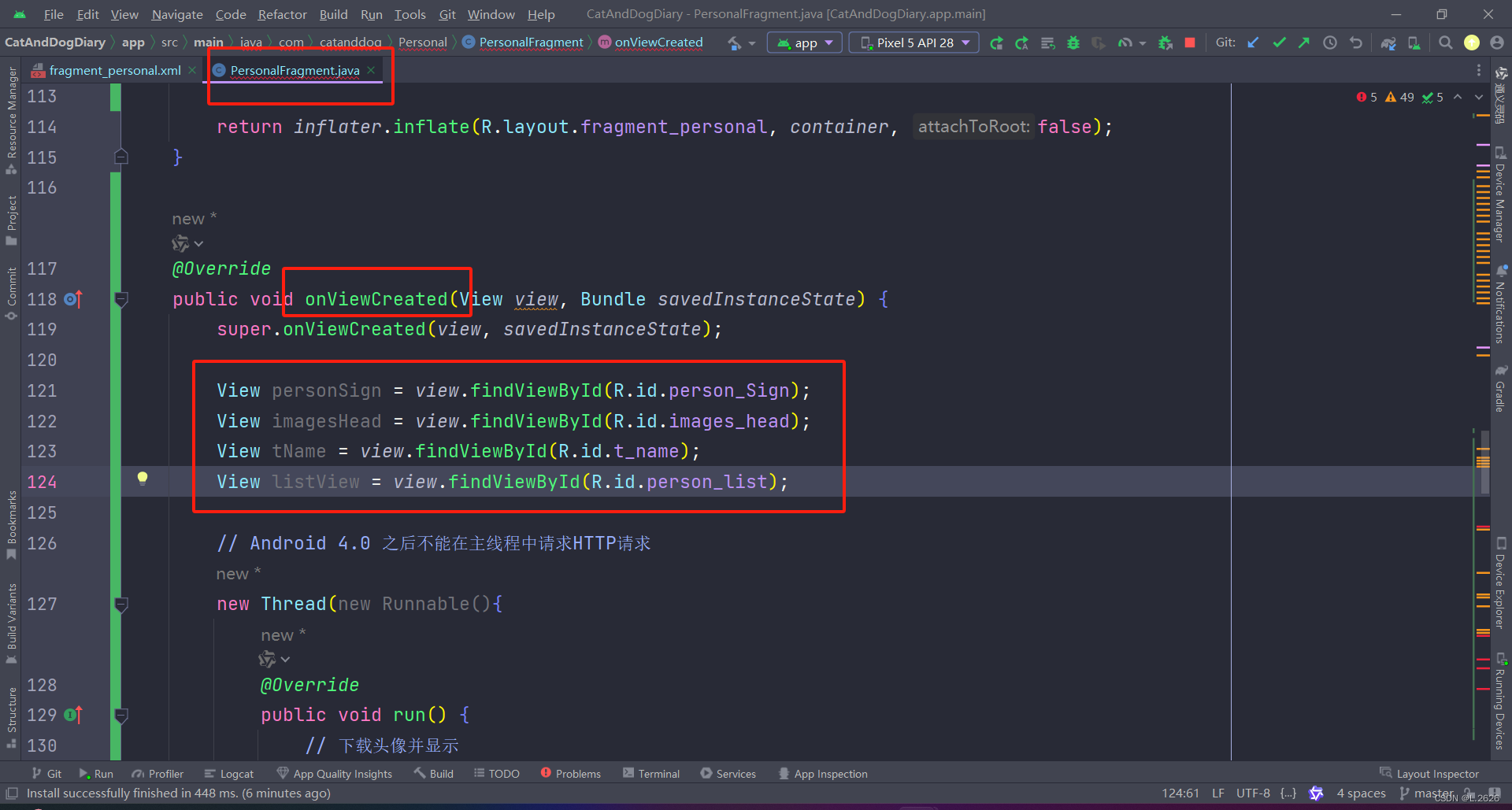Click the Git push arrow icon

tap(1304, 43)
